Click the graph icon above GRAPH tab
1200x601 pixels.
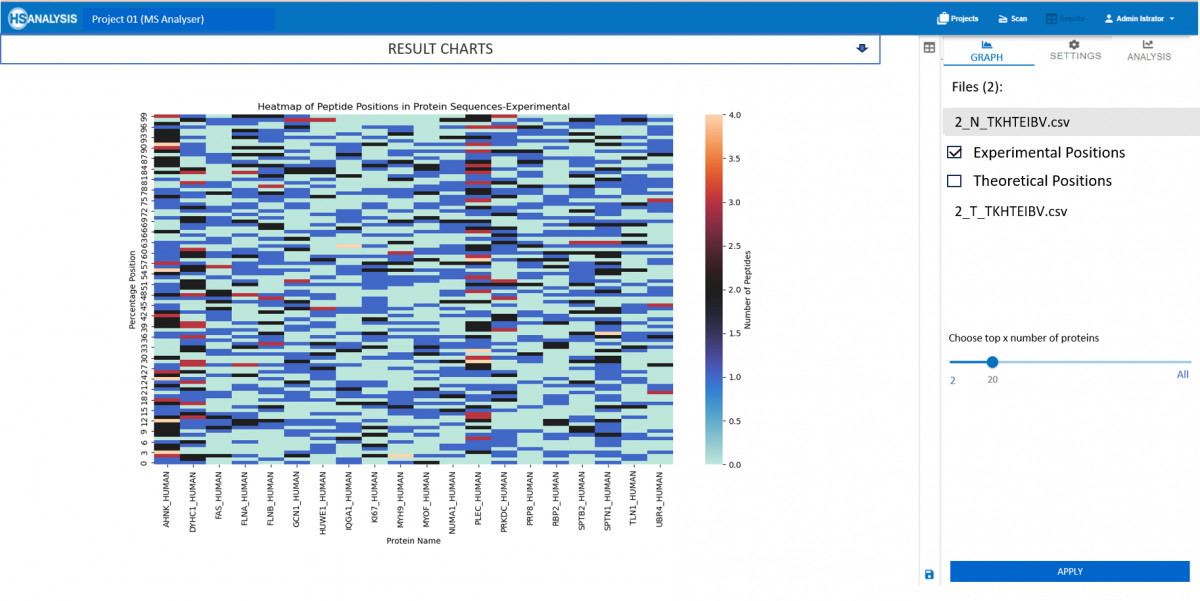[x=986, y=43]
